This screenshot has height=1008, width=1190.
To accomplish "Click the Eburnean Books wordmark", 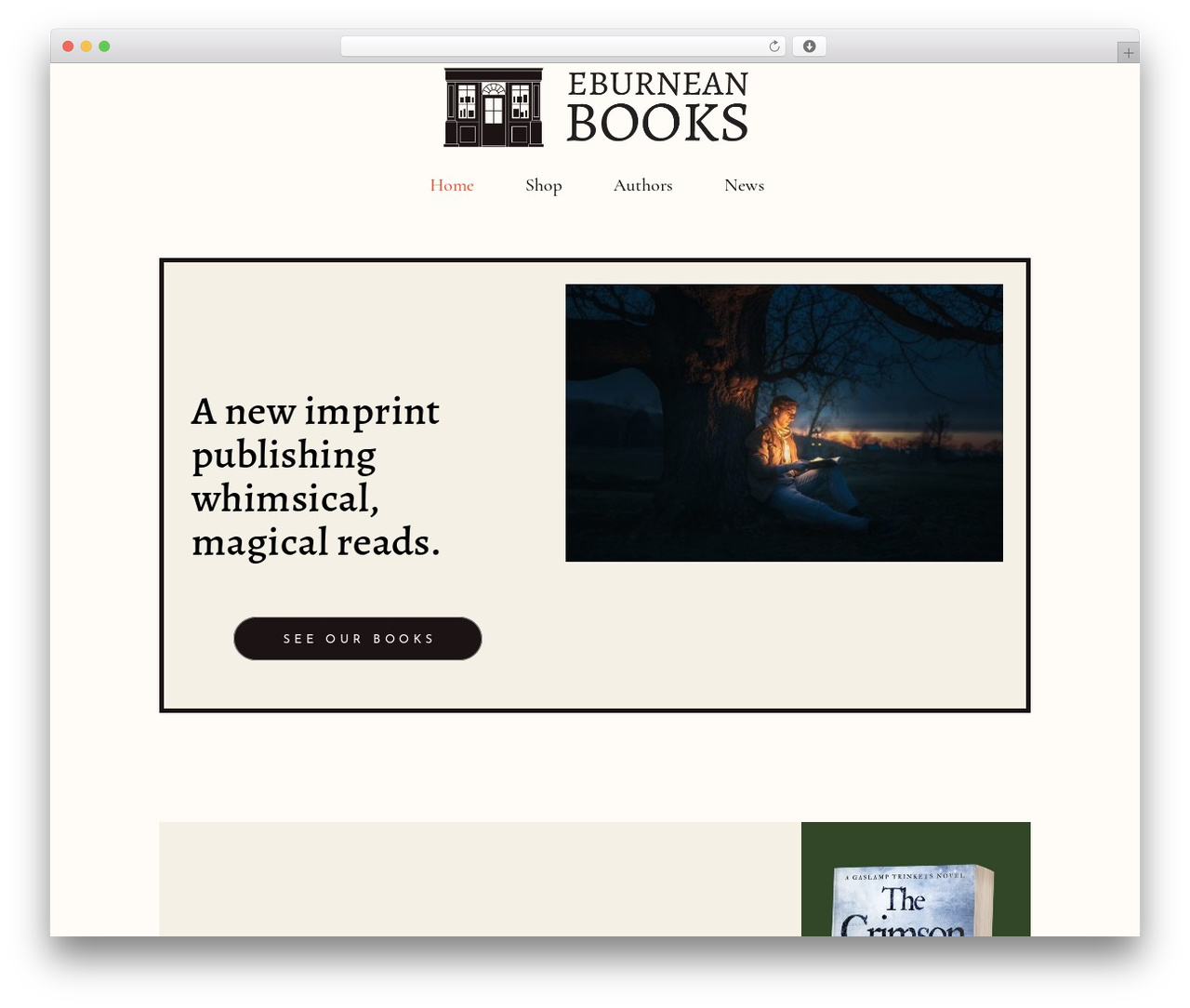I will tap(657, 107).
